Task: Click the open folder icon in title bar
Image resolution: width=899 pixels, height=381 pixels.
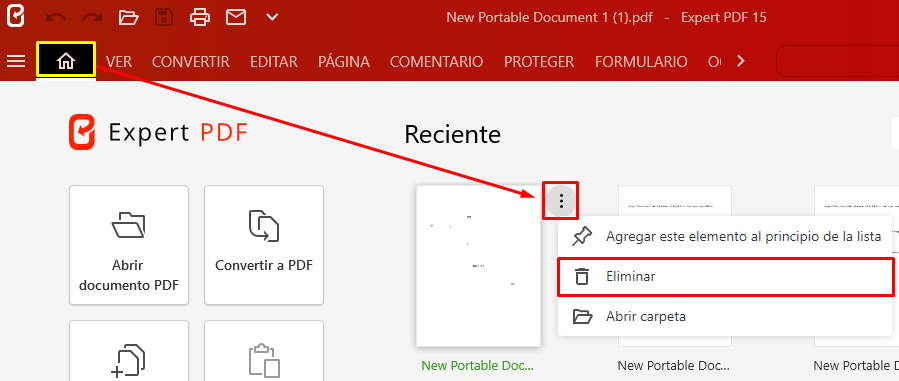Action: point(128,18)
